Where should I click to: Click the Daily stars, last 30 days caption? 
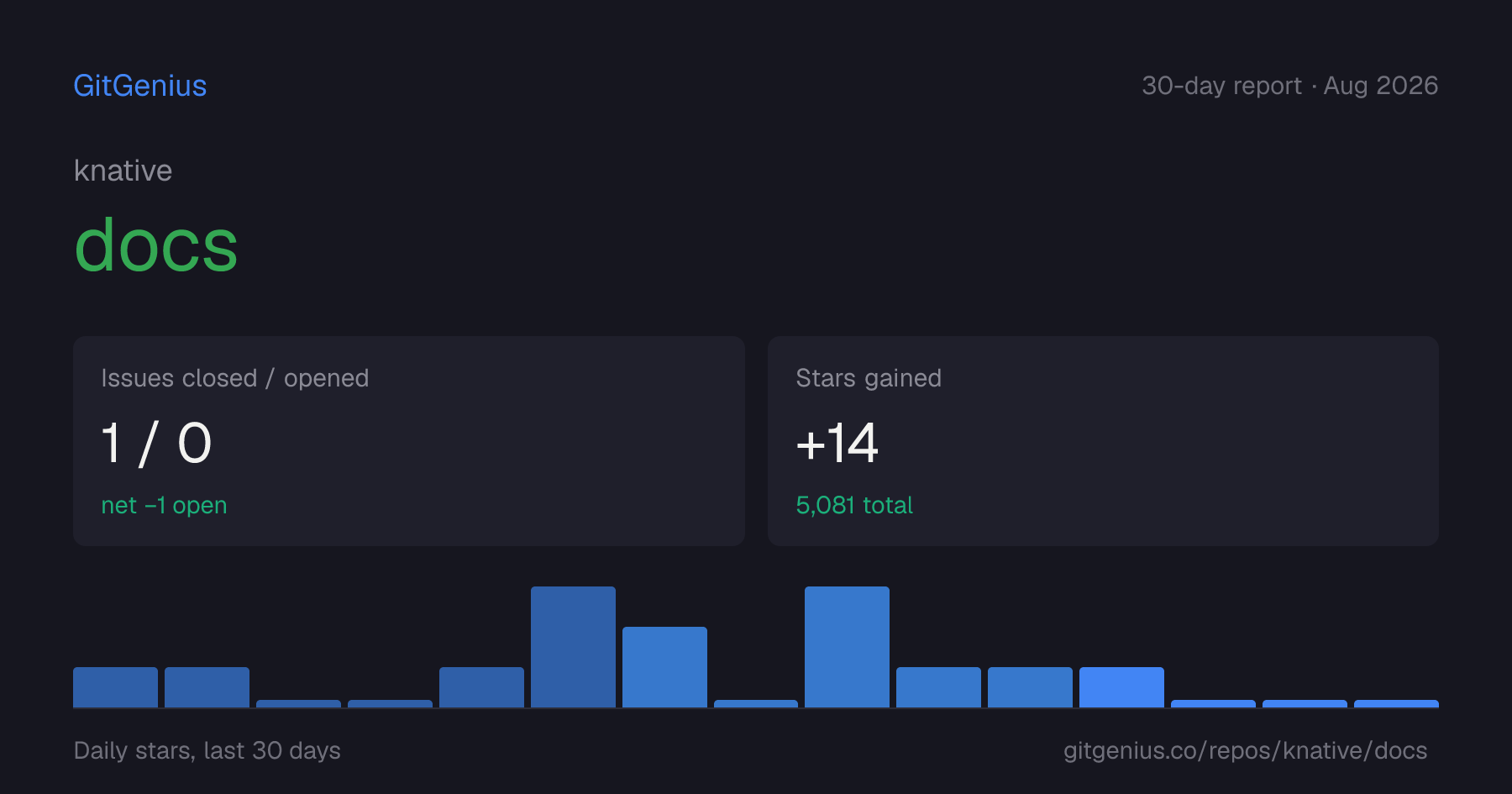(x=207, y=750)
